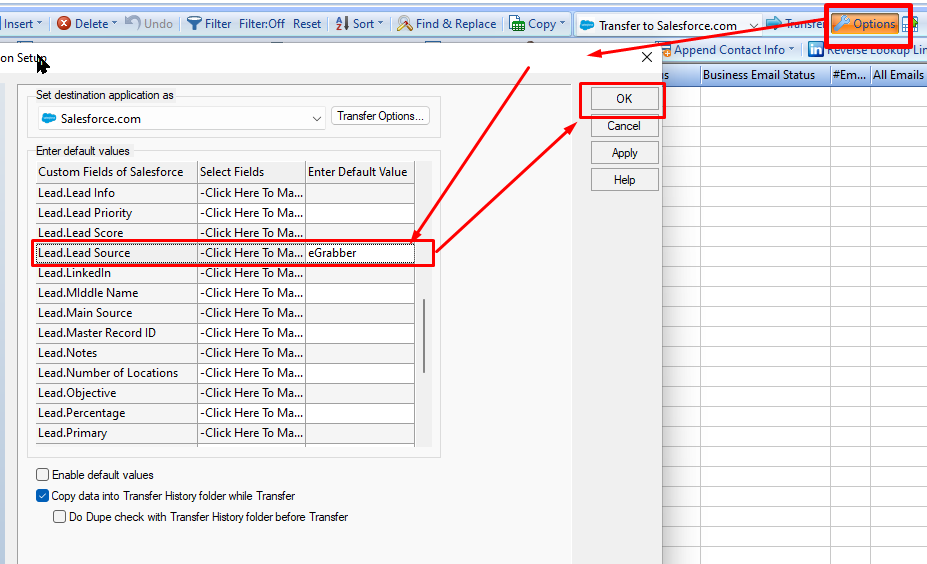The height and width of the screenshot is (564, 927).
Task: Click the Undo arrow icon
Action: tap(133, 23)
